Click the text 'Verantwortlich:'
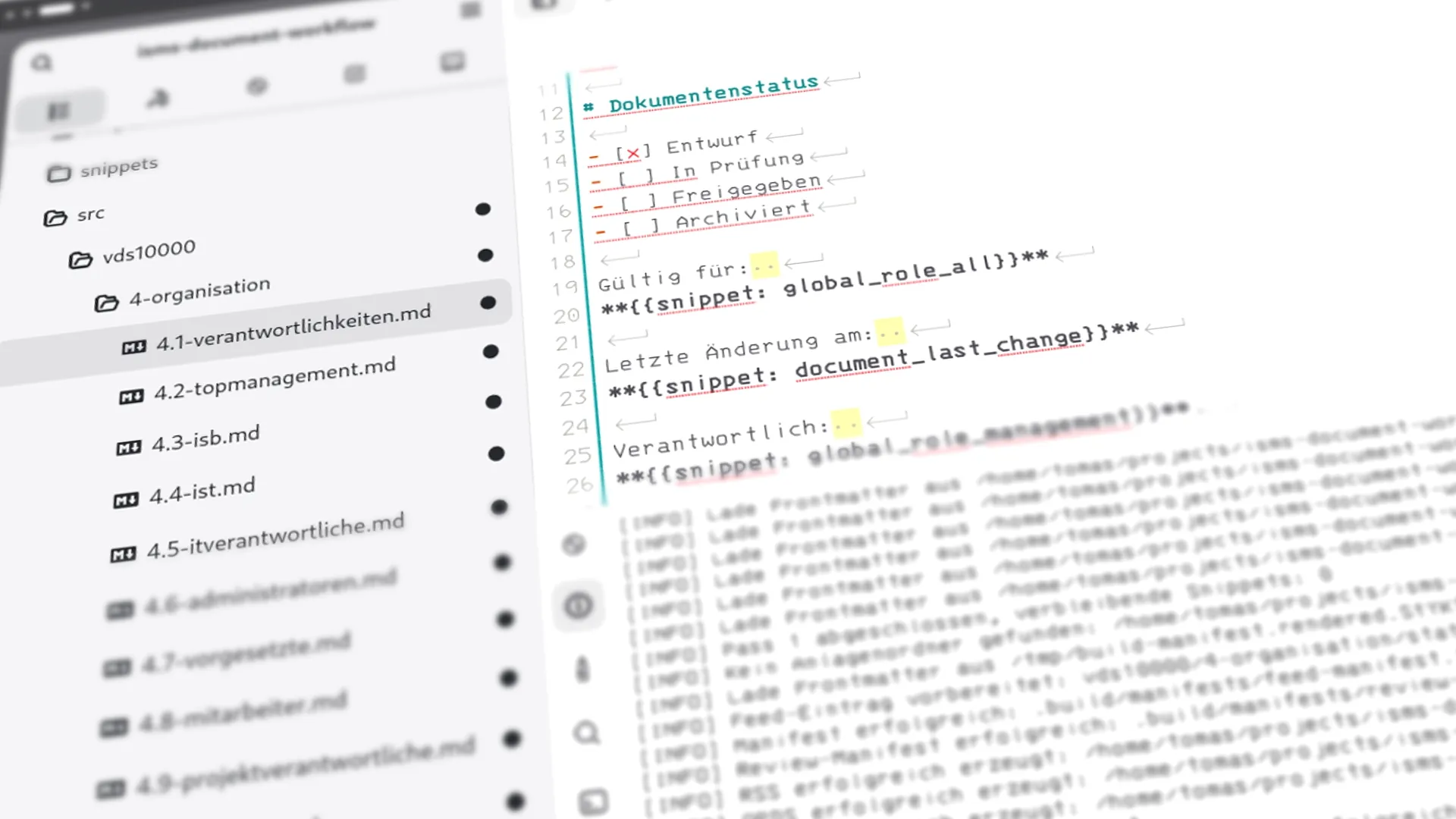This screenshot has width=1456, height=819. pyautogui.click(x=720, y=439)
